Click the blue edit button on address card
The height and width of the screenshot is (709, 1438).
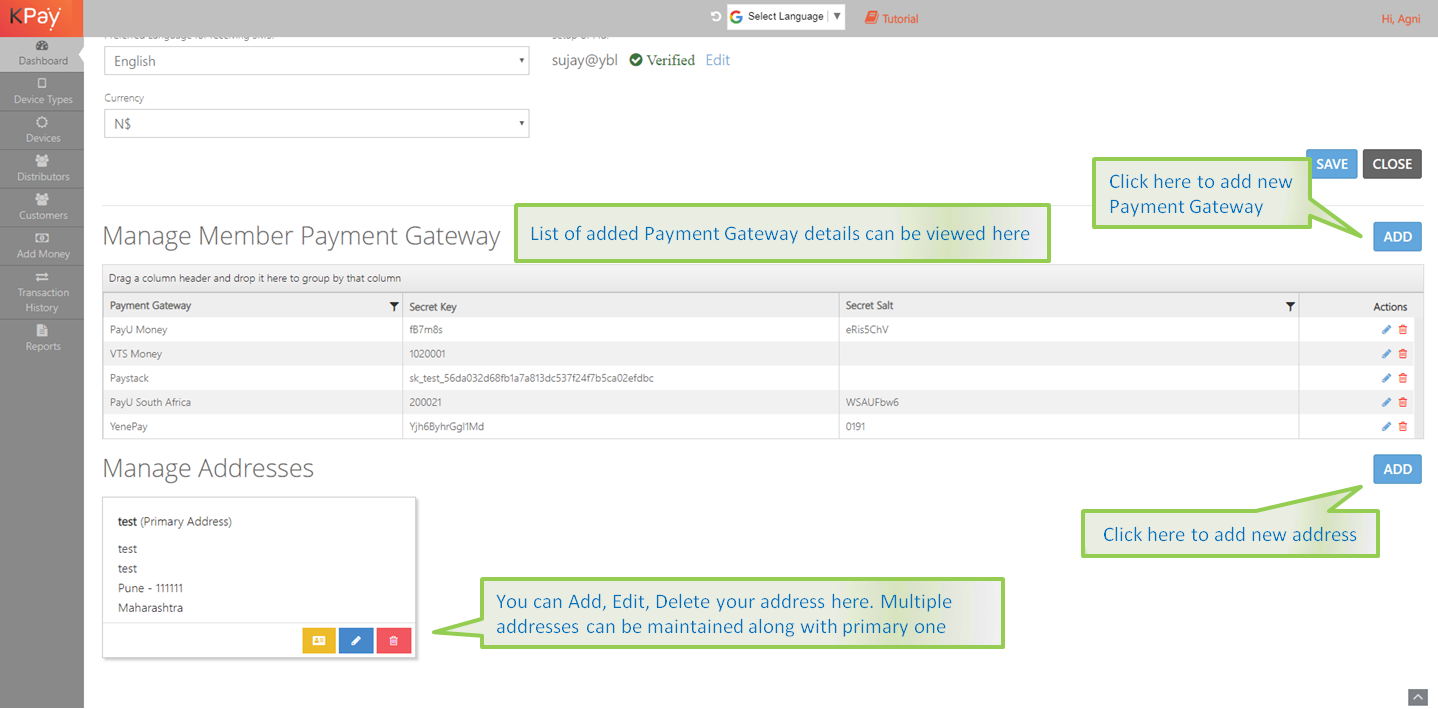click(356, 641)
